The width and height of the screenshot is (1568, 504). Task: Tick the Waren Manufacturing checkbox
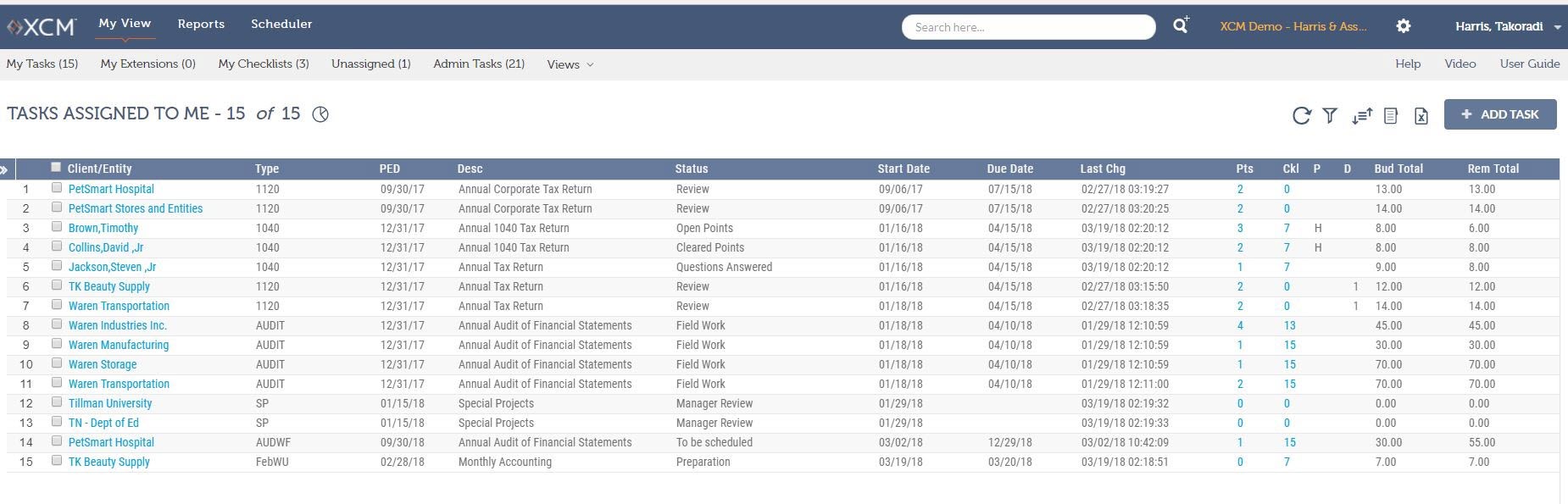tap(56, 344)
